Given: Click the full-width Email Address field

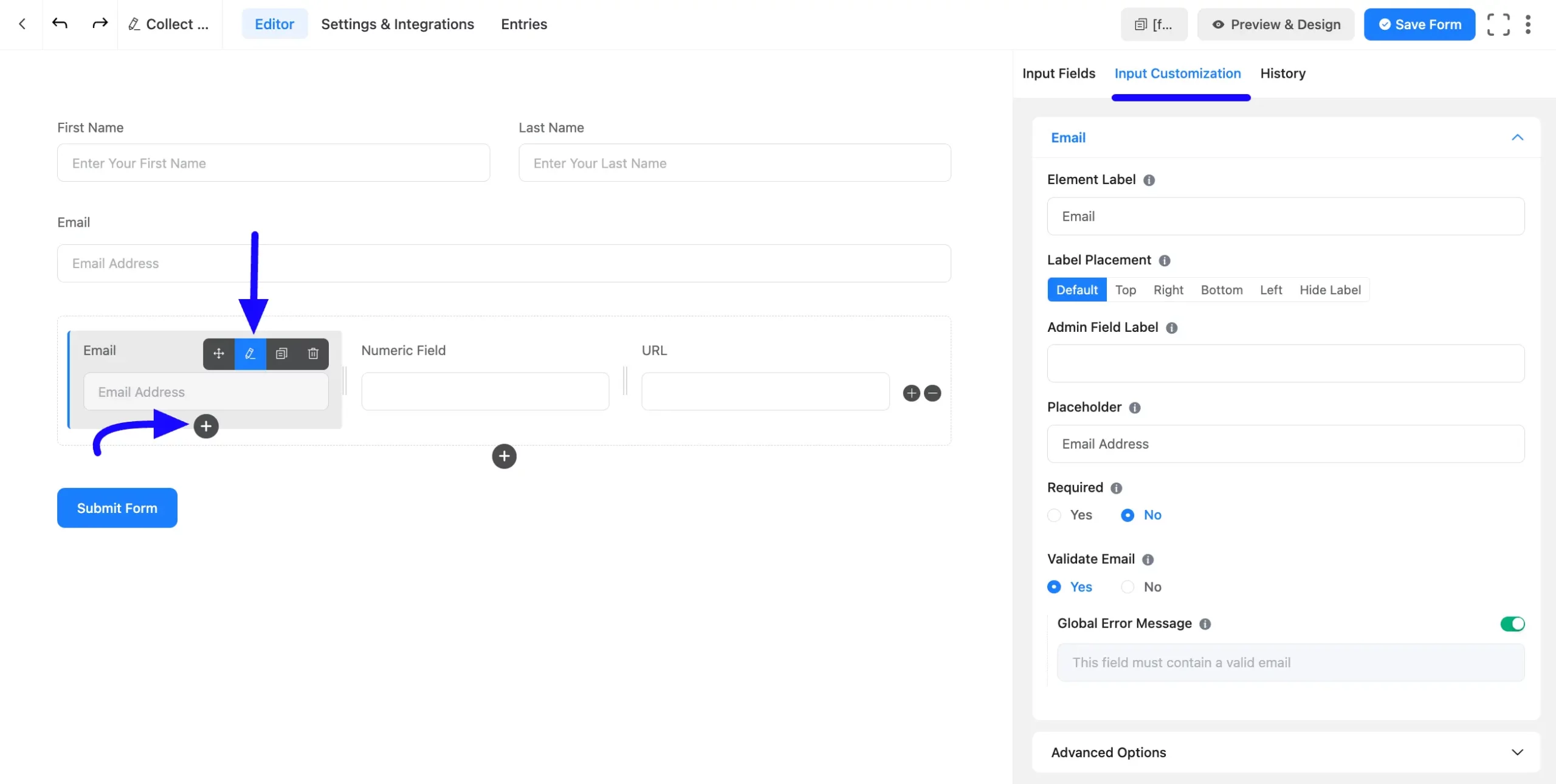Looking at the screenshot, I should [x=504, y=263].
